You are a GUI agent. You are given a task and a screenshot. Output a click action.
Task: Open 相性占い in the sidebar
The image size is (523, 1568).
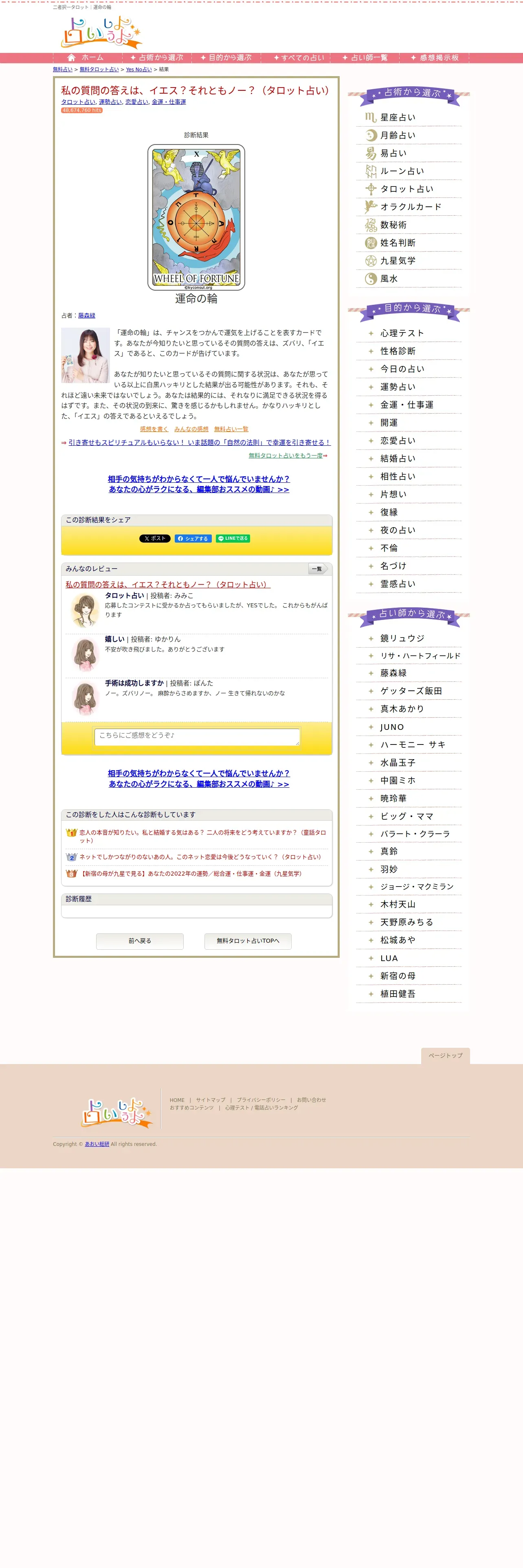click(409, 477)
